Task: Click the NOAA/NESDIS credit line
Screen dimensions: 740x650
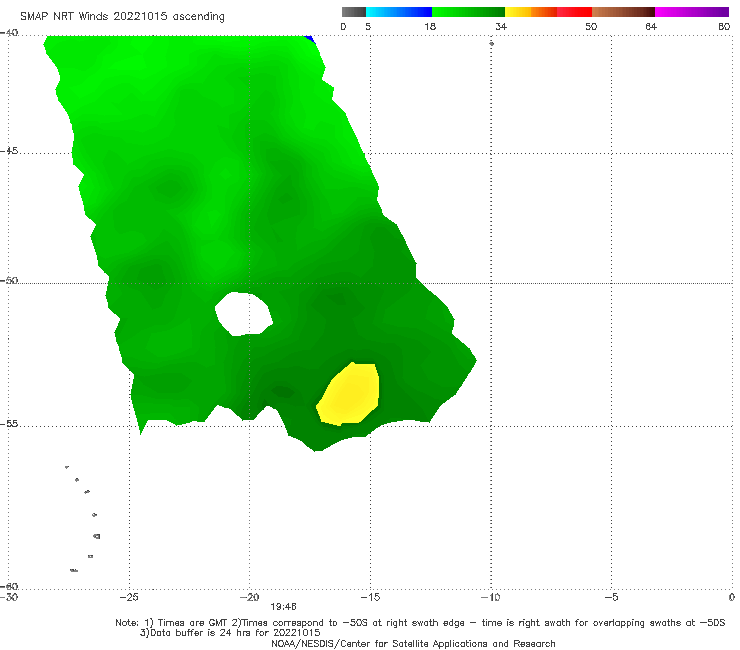Action: tap(413, 644)
